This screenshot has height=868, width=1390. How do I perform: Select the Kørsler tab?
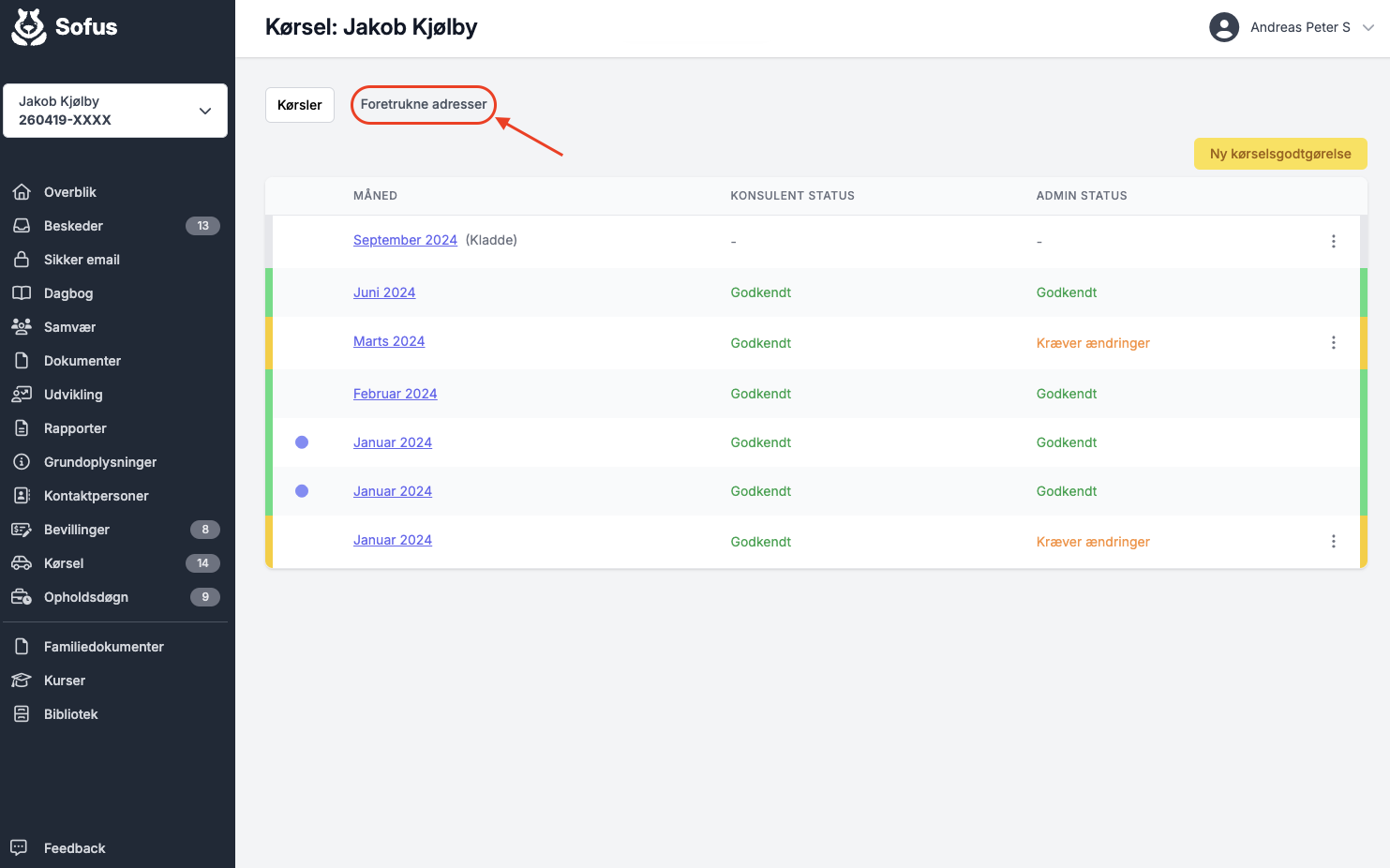300,105
